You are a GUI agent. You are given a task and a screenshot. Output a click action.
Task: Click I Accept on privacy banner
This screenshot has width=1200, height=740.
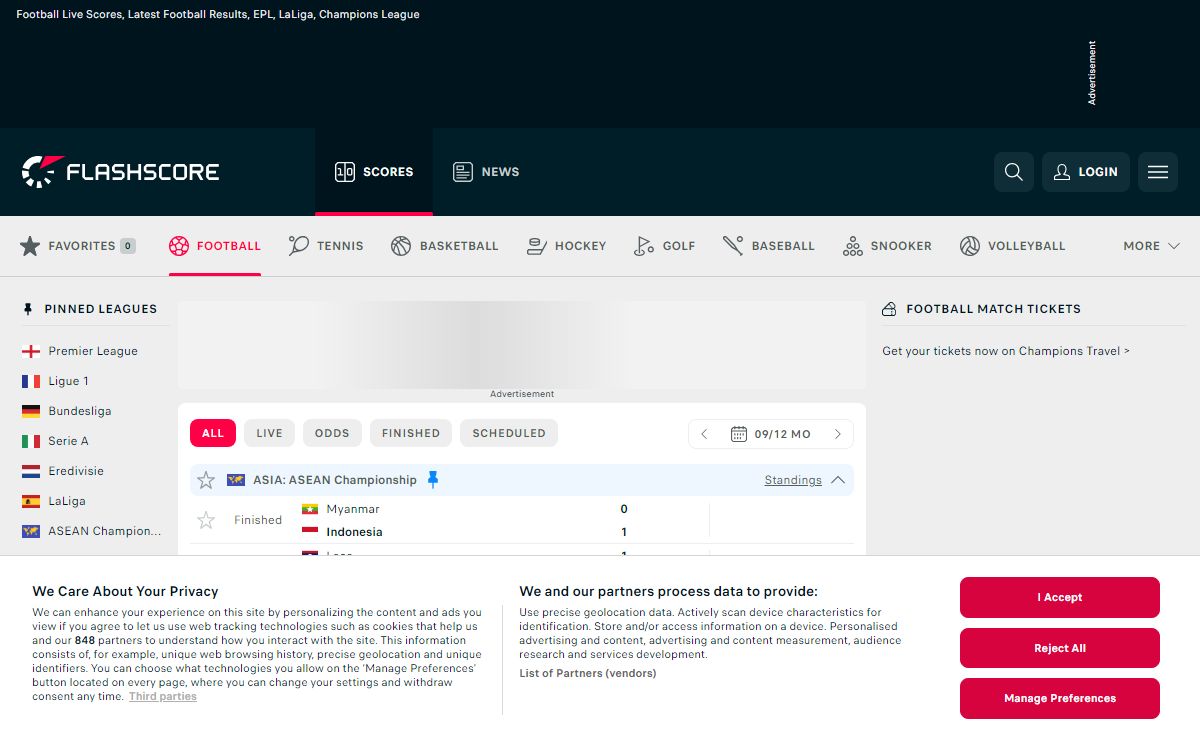1060,598
